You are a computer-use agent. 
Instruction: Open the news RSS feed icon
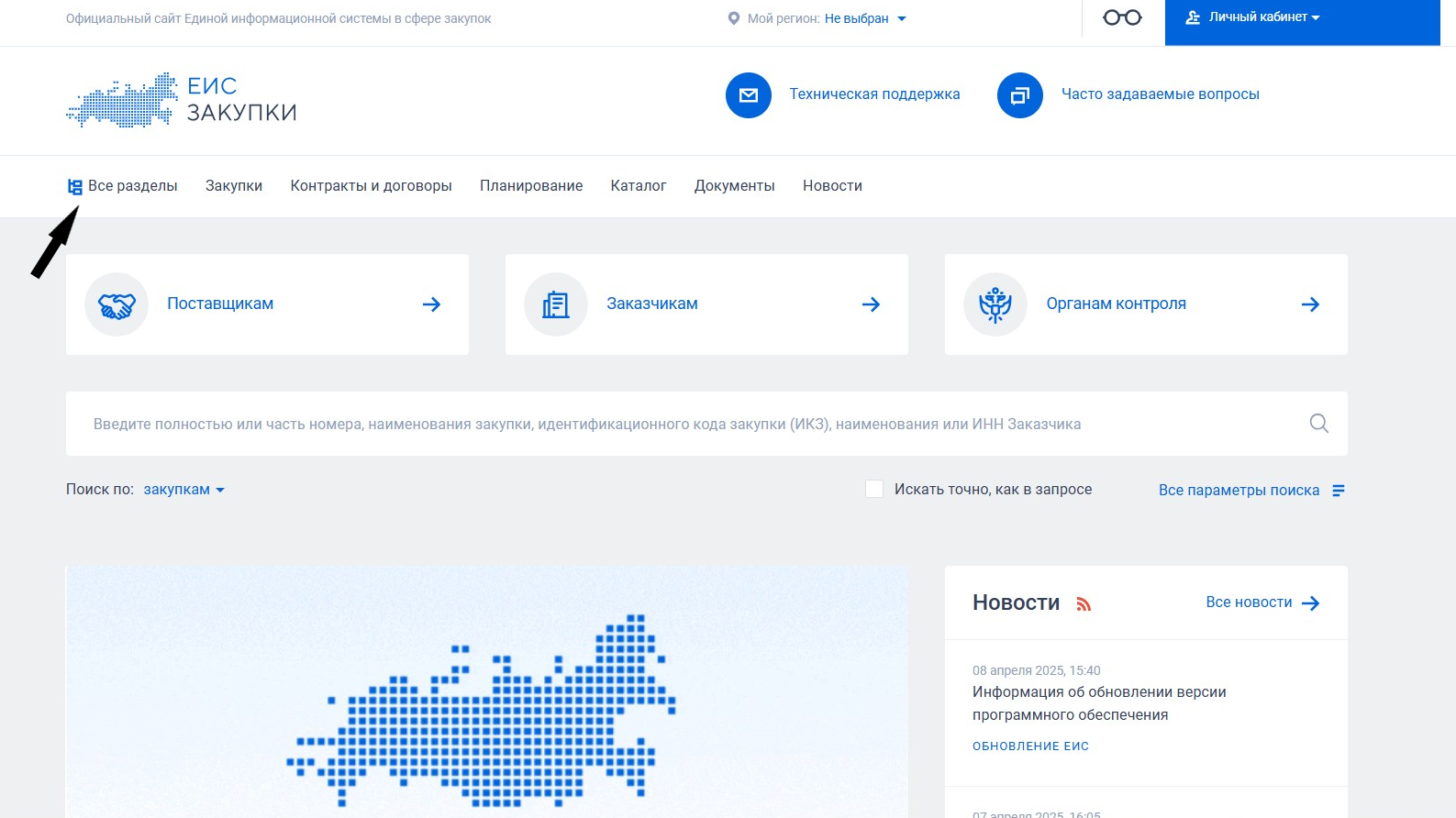1084,604
